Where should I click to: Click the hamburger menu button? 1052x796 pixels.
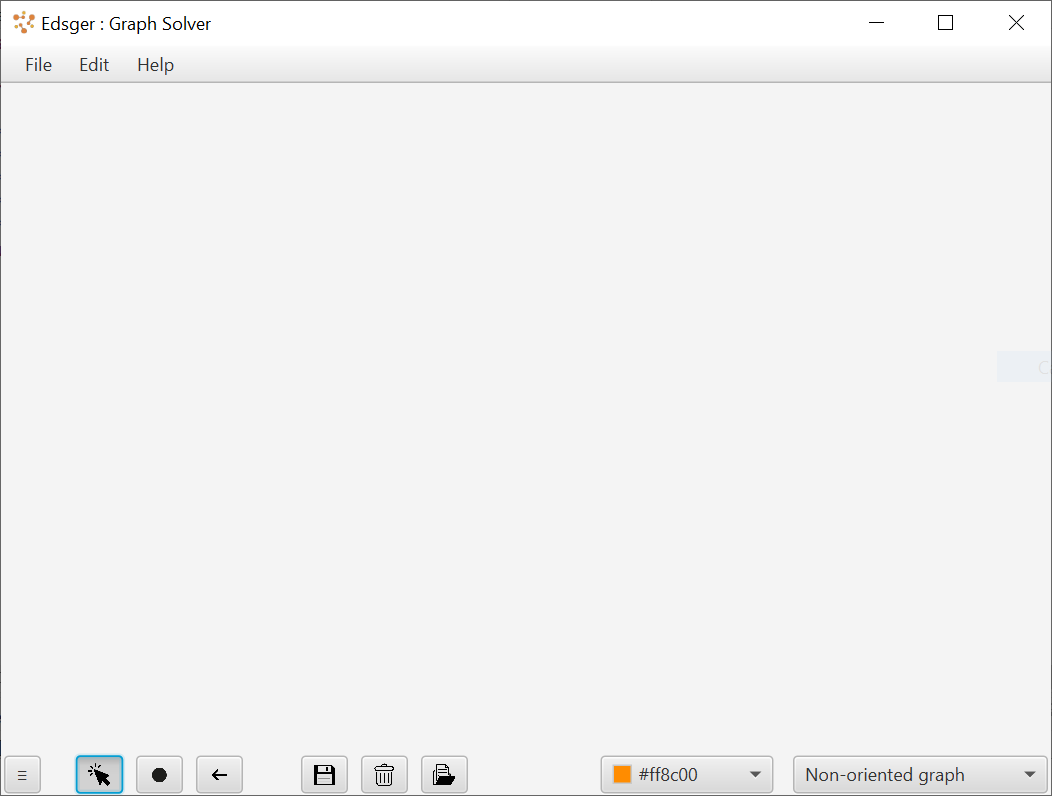[x=23, y=775]
